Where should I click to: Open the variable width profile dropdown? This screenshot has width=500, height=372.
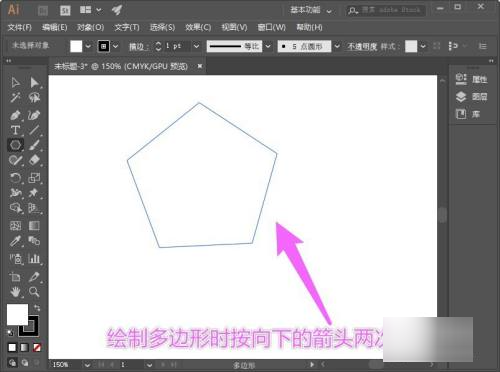[x=268, y=46]
